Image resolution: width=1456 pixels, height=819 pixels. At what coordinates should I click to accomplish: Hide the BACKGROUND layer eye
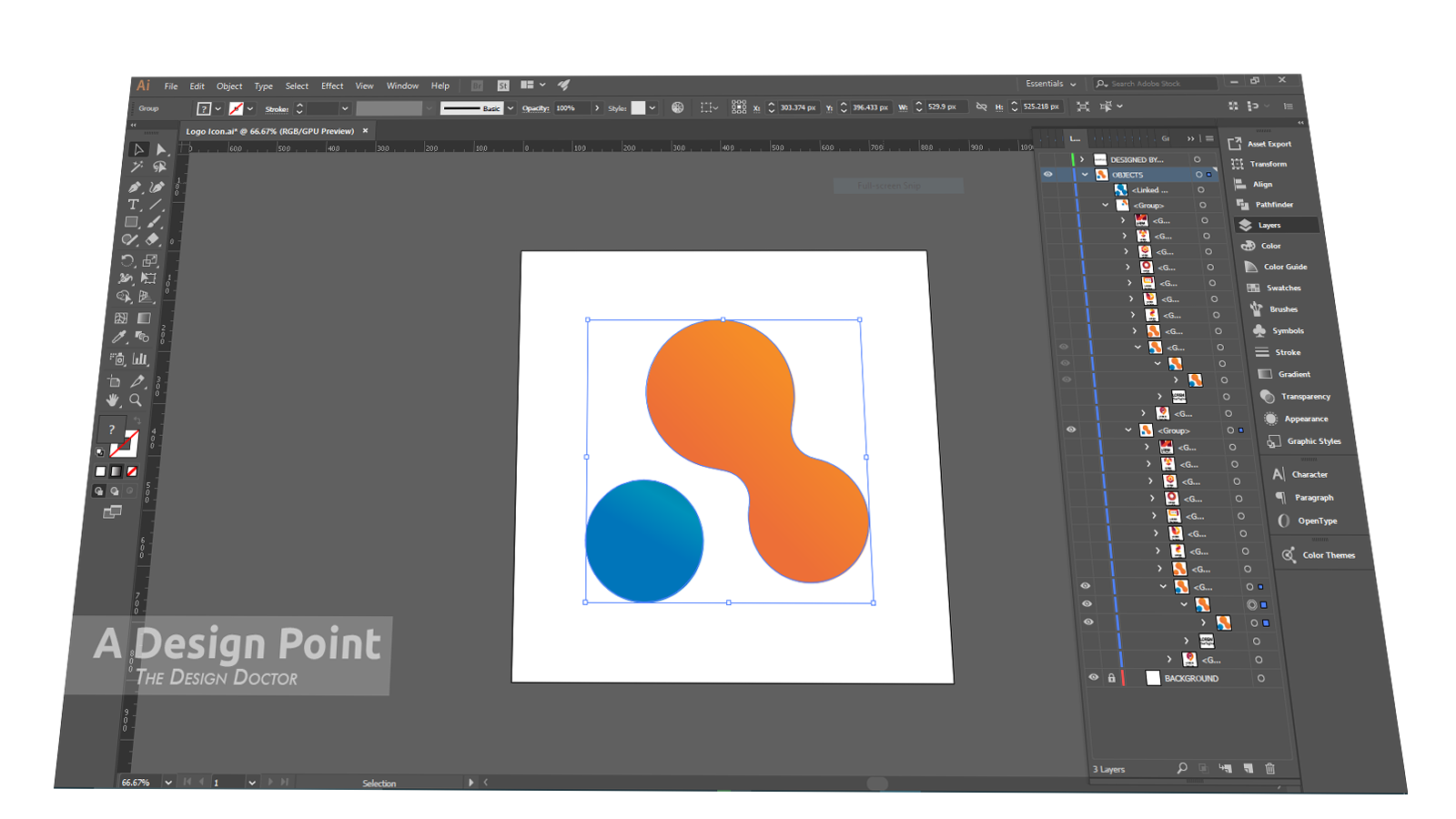[x=1094, y=678]
